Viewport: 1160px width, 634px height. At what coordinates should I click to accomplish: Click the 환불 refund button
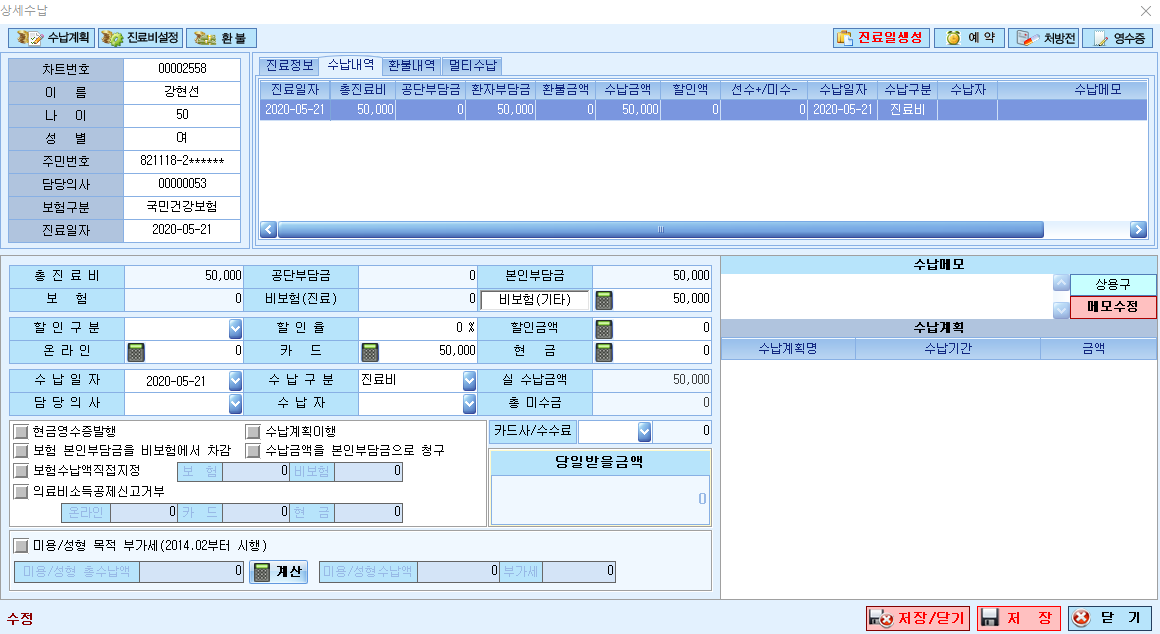(221, 38)
